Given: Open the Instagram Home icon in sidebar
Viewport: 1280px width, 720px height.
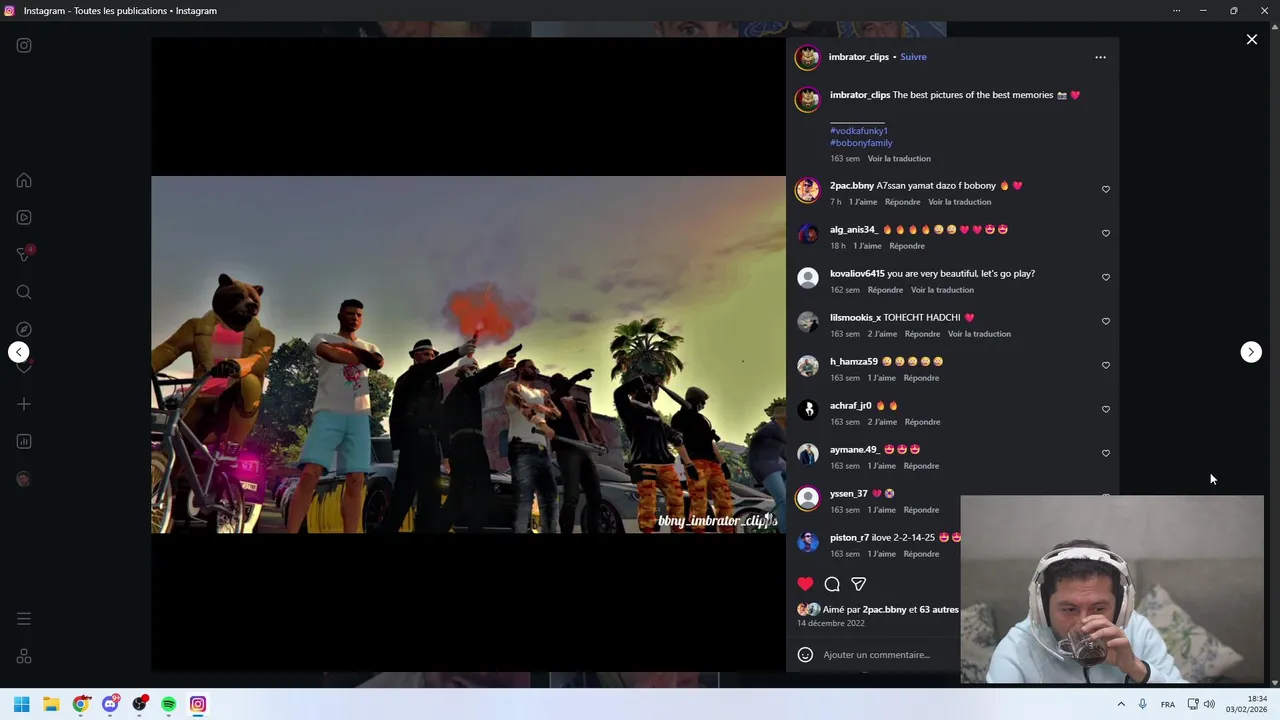Looking at the screenshot, I should (x=24, y=181).
